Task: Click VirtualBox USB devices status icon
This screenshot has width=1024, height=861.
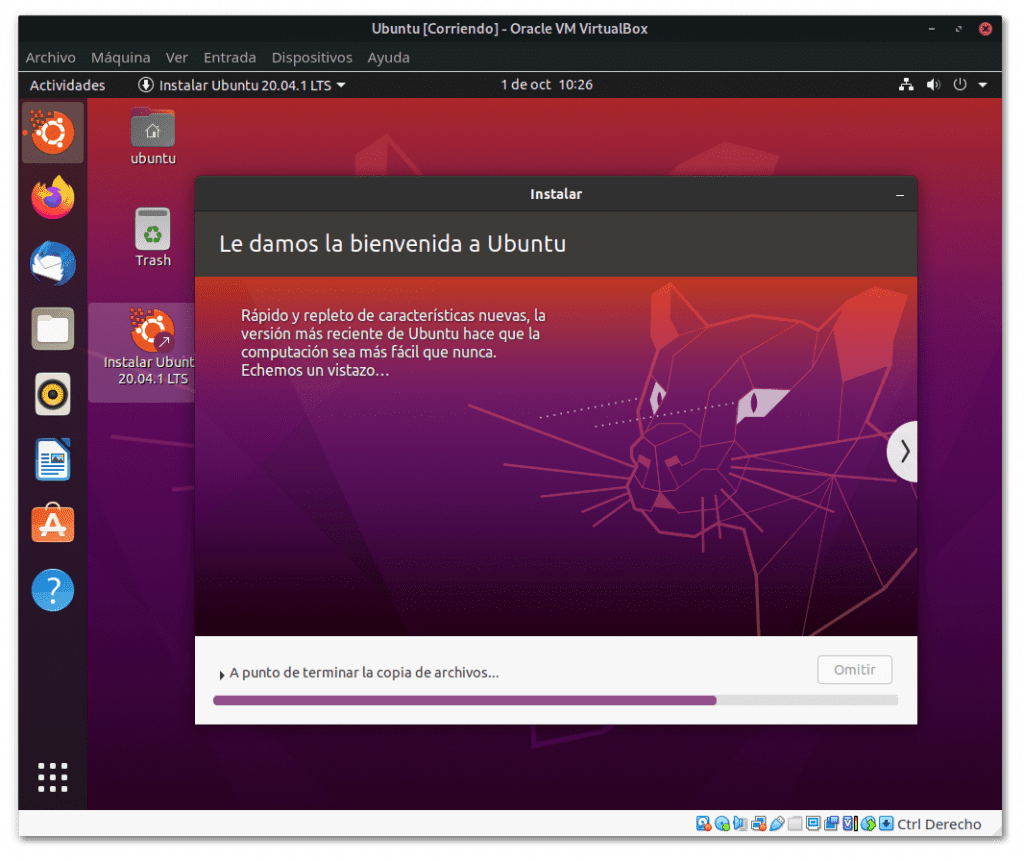Action: pyautogui.click(x=776, y=824)
